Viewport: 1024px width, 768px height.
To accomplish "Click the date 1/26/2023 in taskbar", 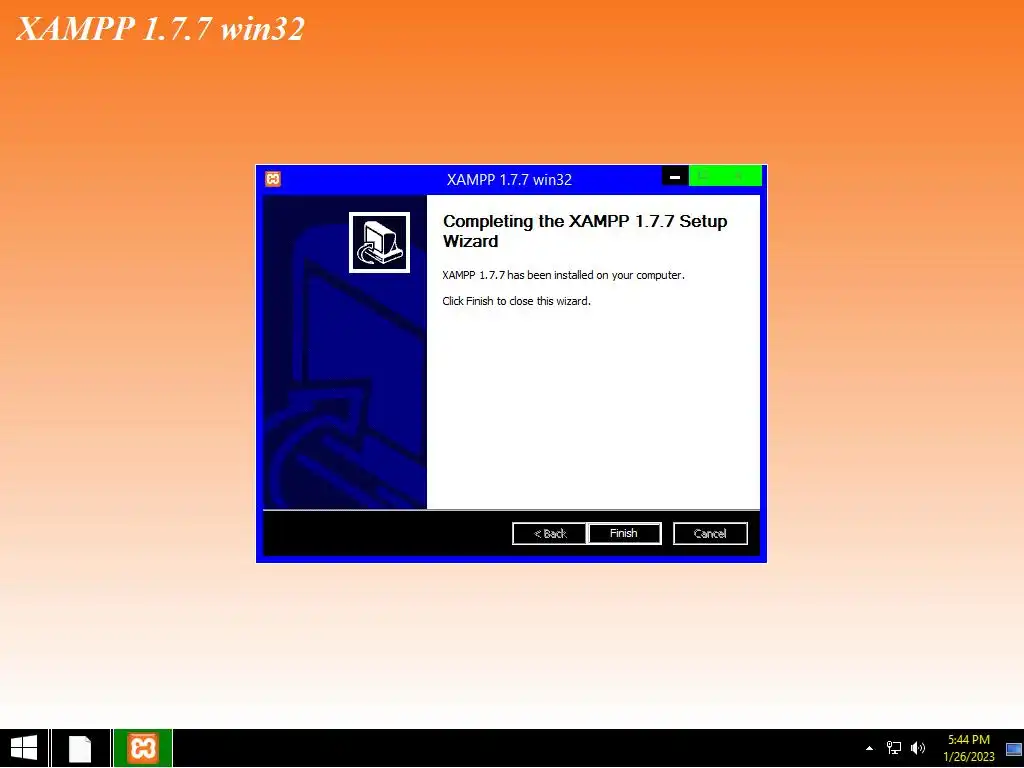I will [x=968, y=757].
